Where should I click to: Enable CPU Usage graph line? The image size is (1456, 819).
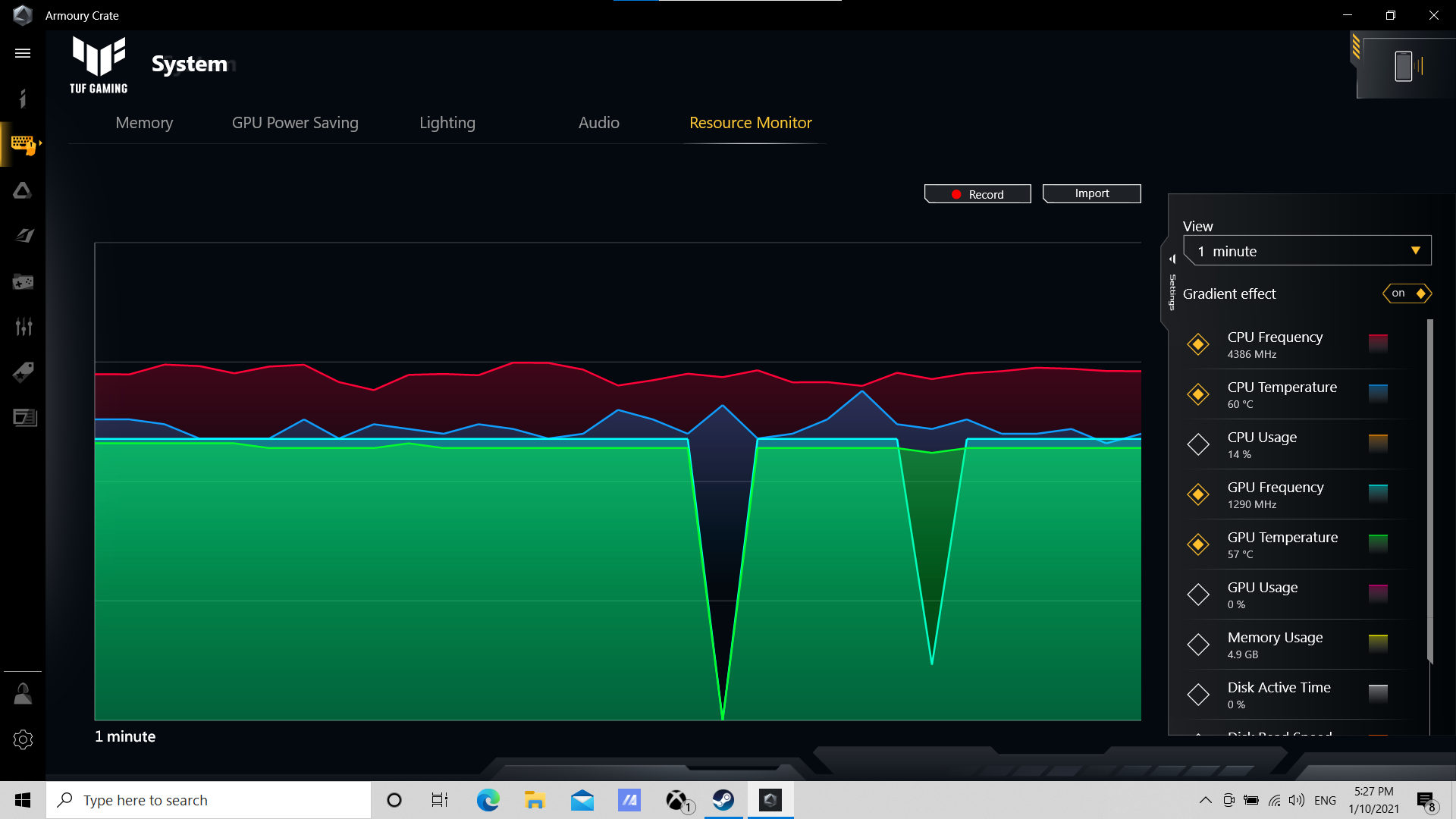1198,444
